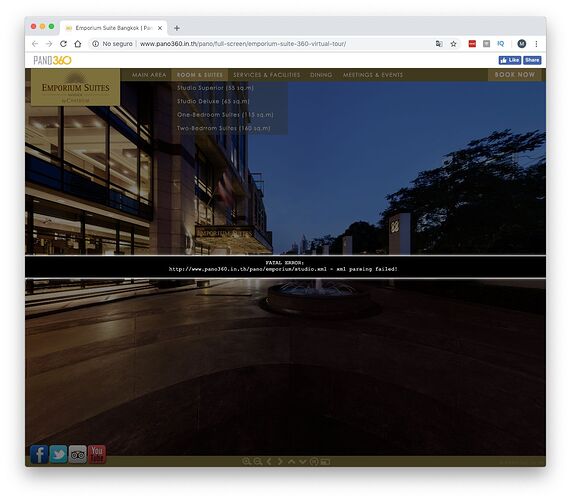Click the Facebook Like button

(x=510, y=60)
